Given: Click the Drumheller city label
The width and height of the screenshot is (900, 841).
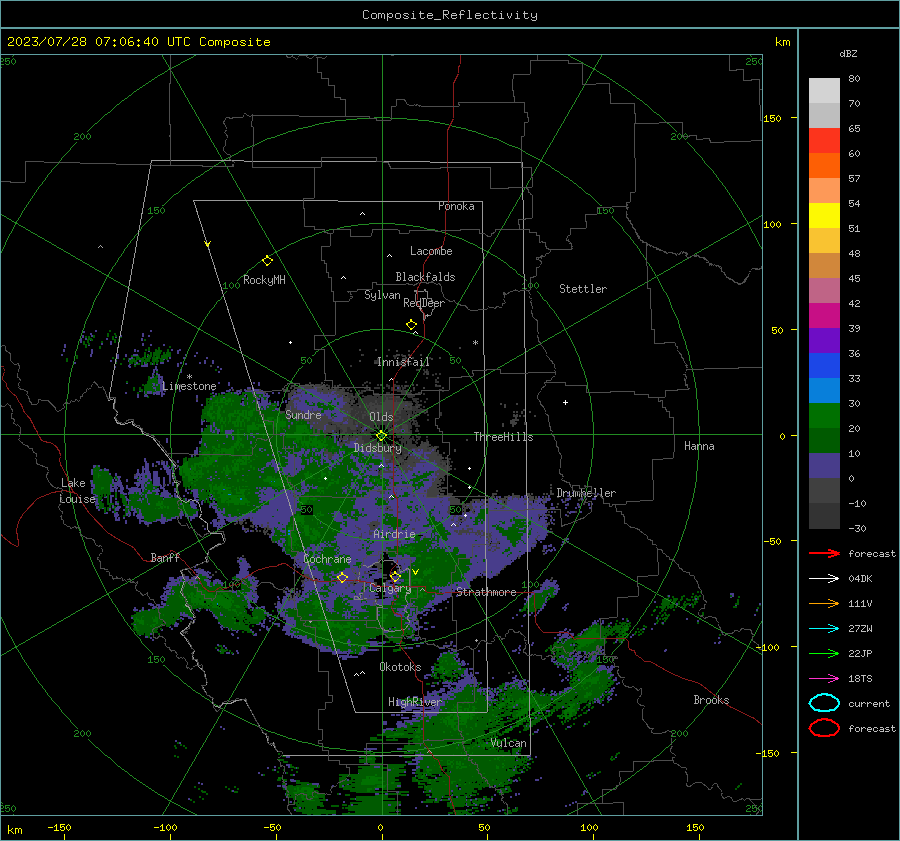Looking at the screenshot, I should [x=586, y=493].
